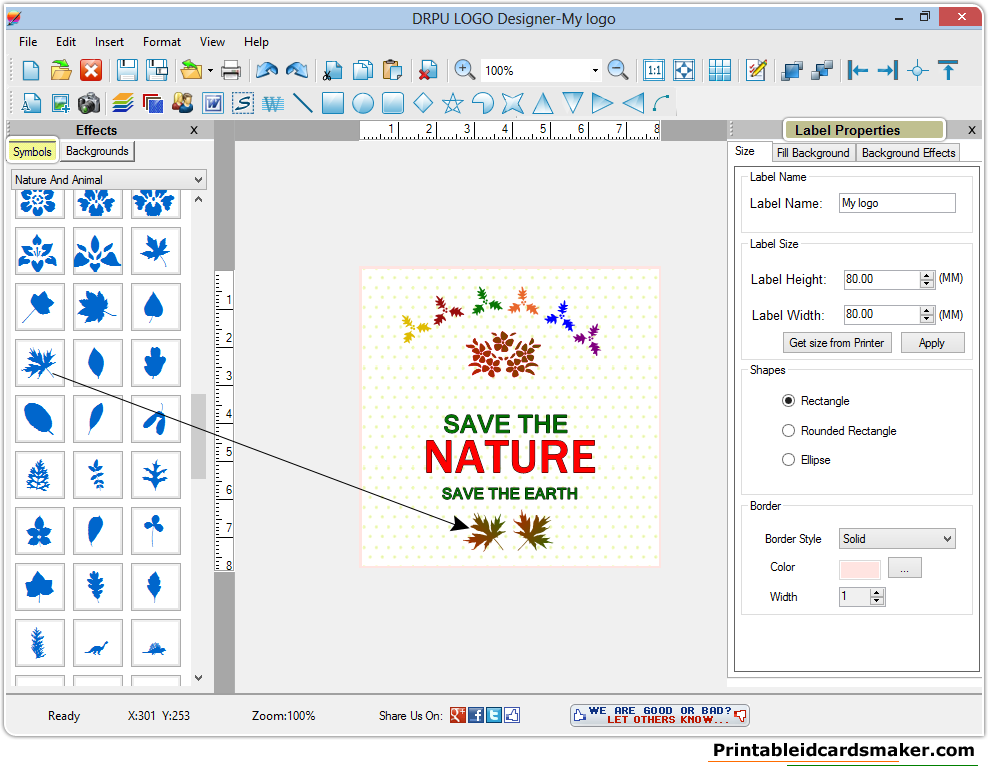This screenshot has width=988, height=766.
Task: Click the Align Center crosshair icon
Action: coord(917,70)
